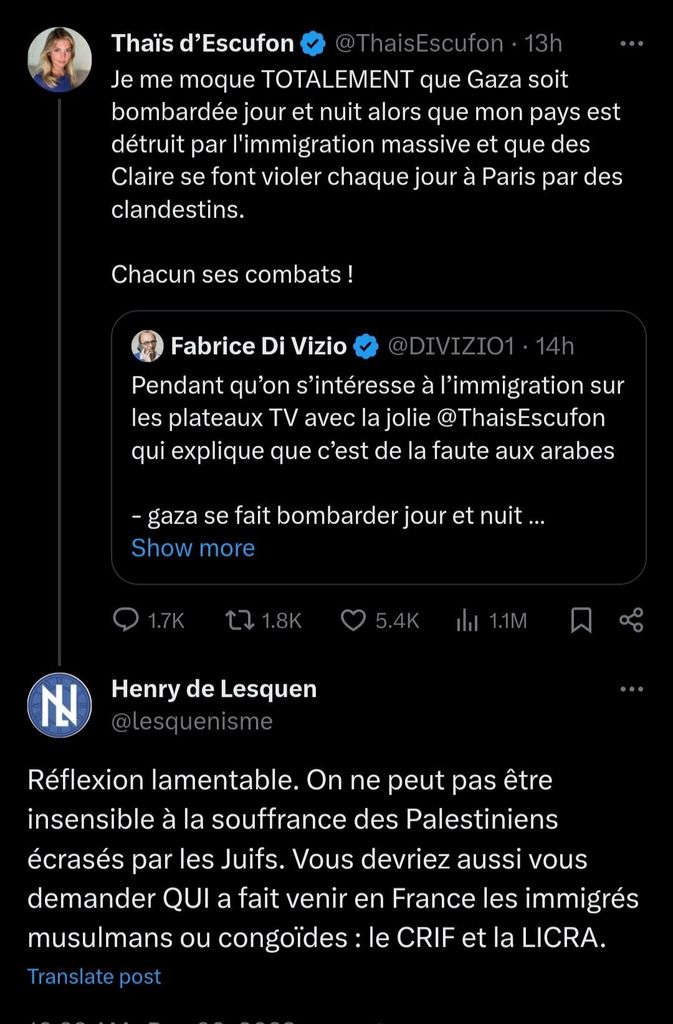This screenshot has width=673, height=1024.
Task: Open the more options menu on top post
Action: tap(631, 44)
